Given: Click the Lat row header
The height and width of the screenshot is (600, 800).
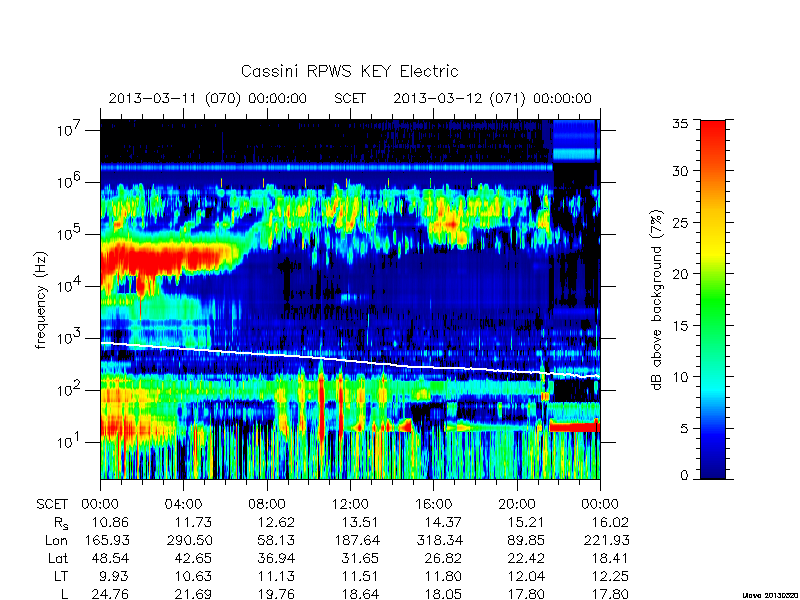Looking at the screenshot, I should pos(58,559).
